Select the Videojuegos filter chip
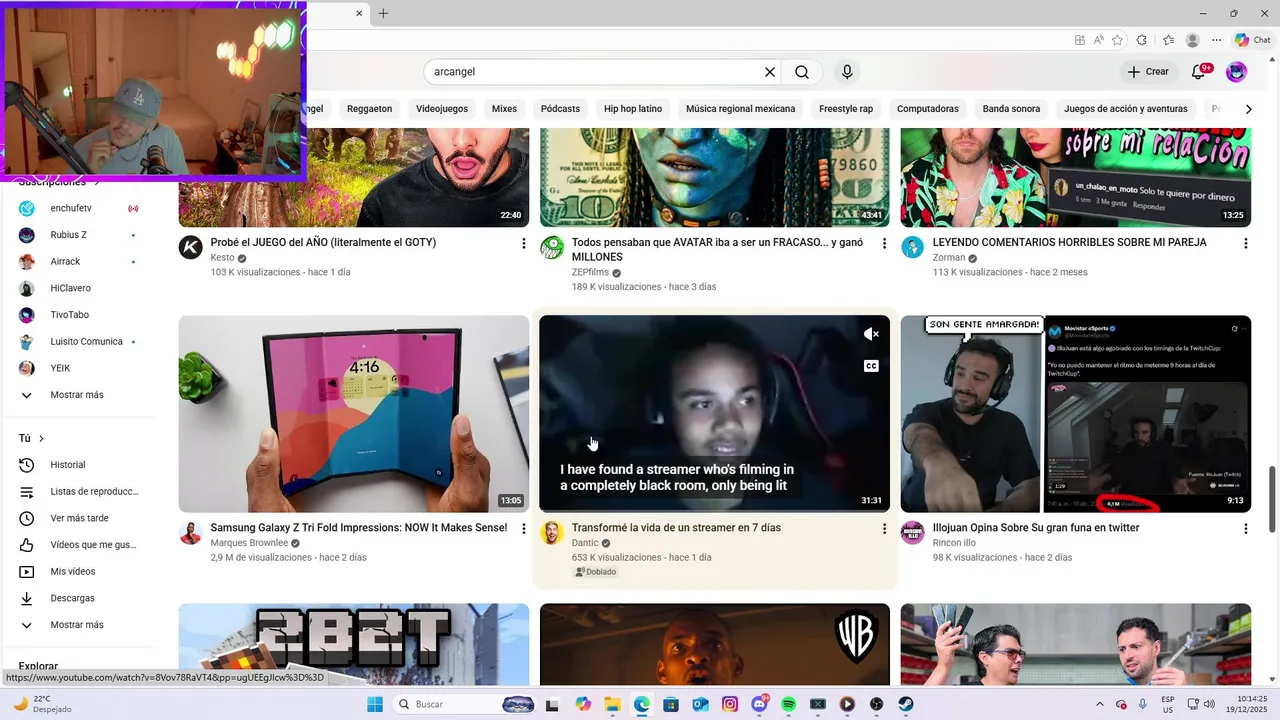 tap(442, 109)
